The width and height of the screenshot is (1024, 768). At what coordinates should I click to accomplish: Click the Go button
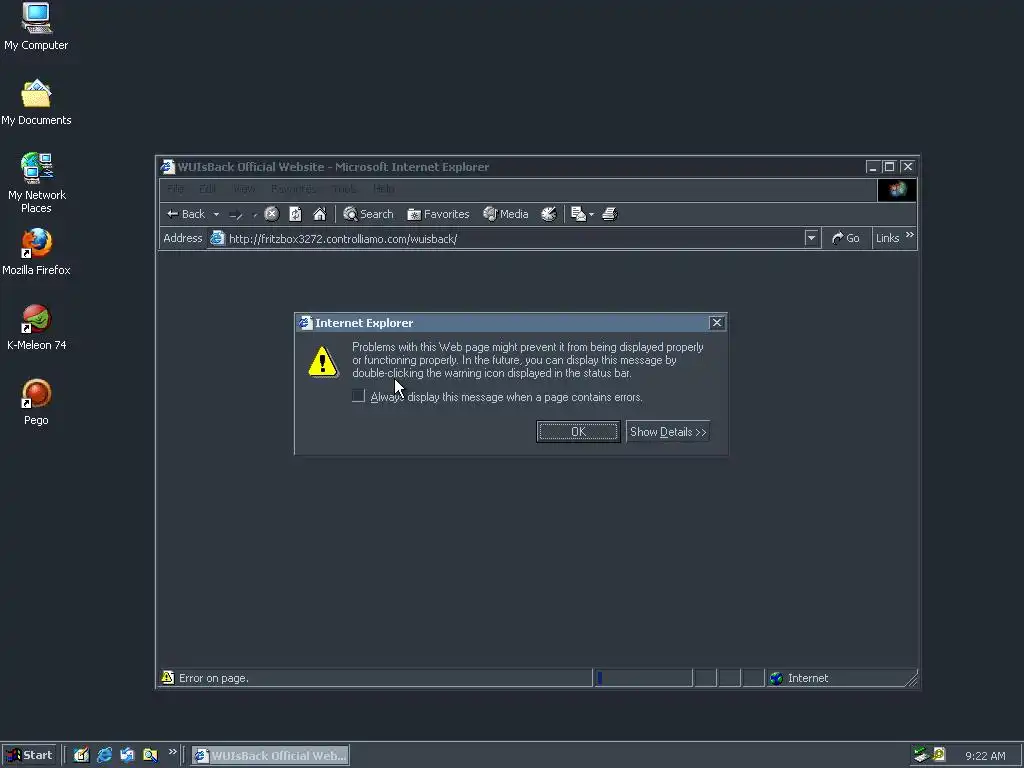(x=846, y=238)
